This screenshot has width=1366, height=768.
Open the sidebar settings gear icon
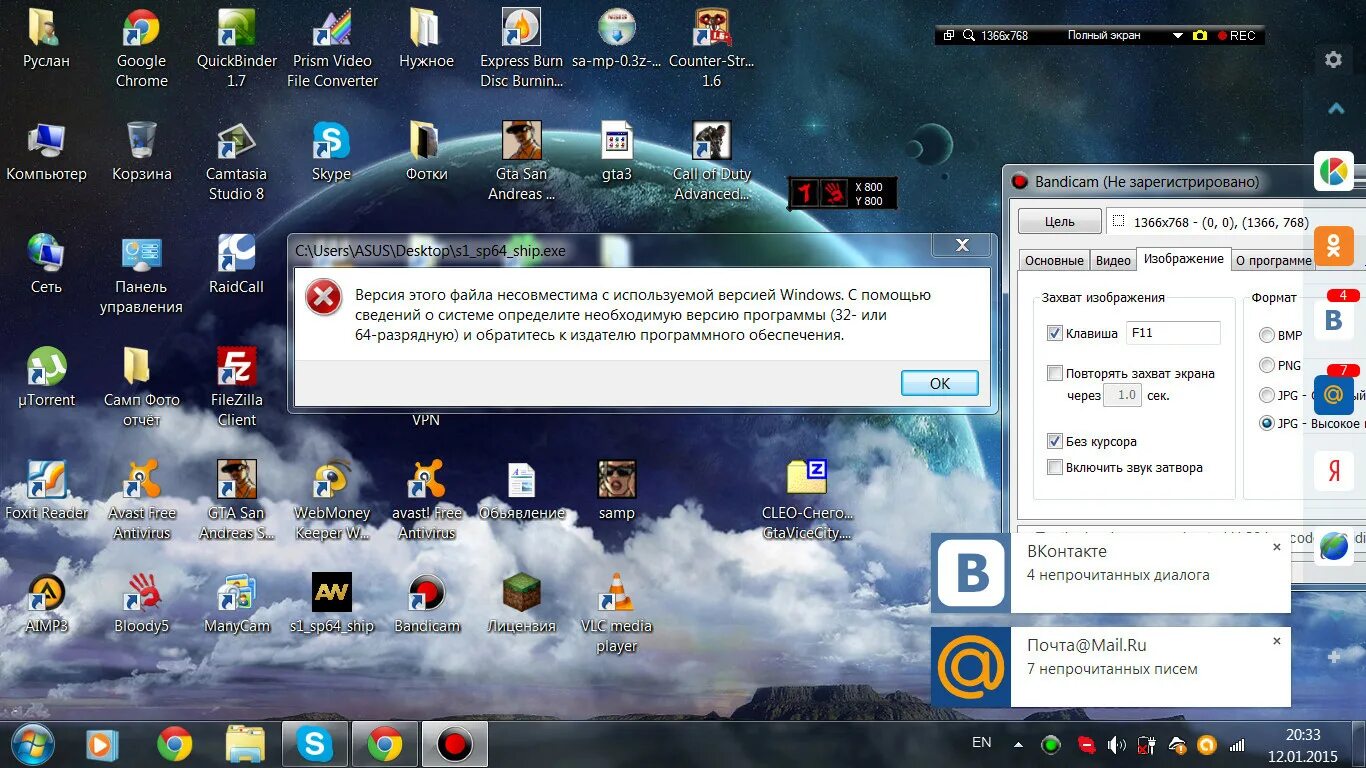pyautogui.click(x=1333, y=60)
